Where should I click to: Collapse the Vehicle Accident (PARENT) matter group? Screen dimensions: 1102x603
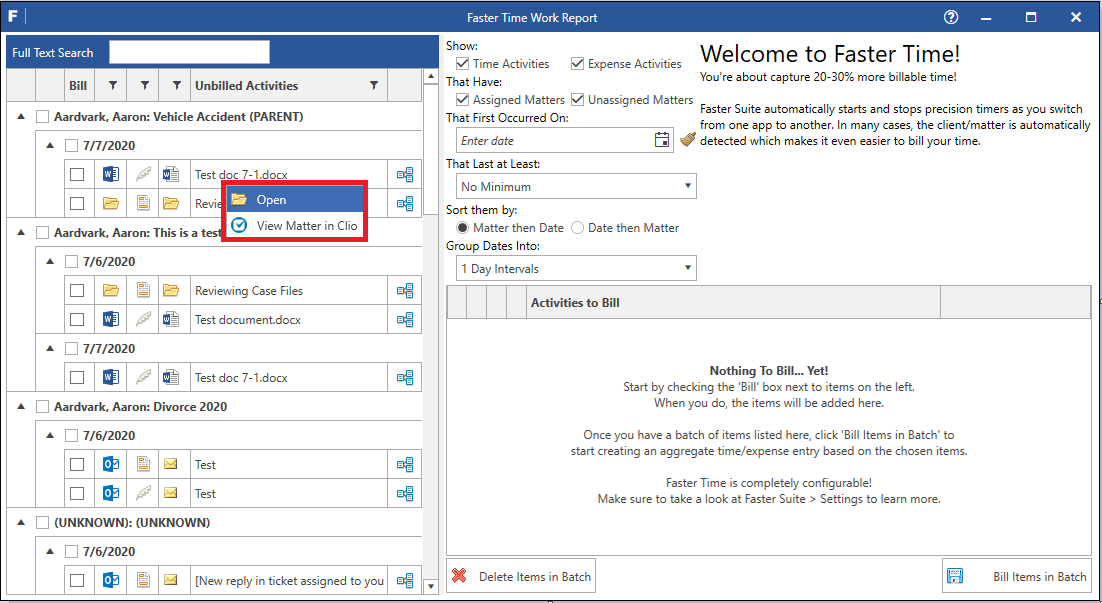(21, 117)
